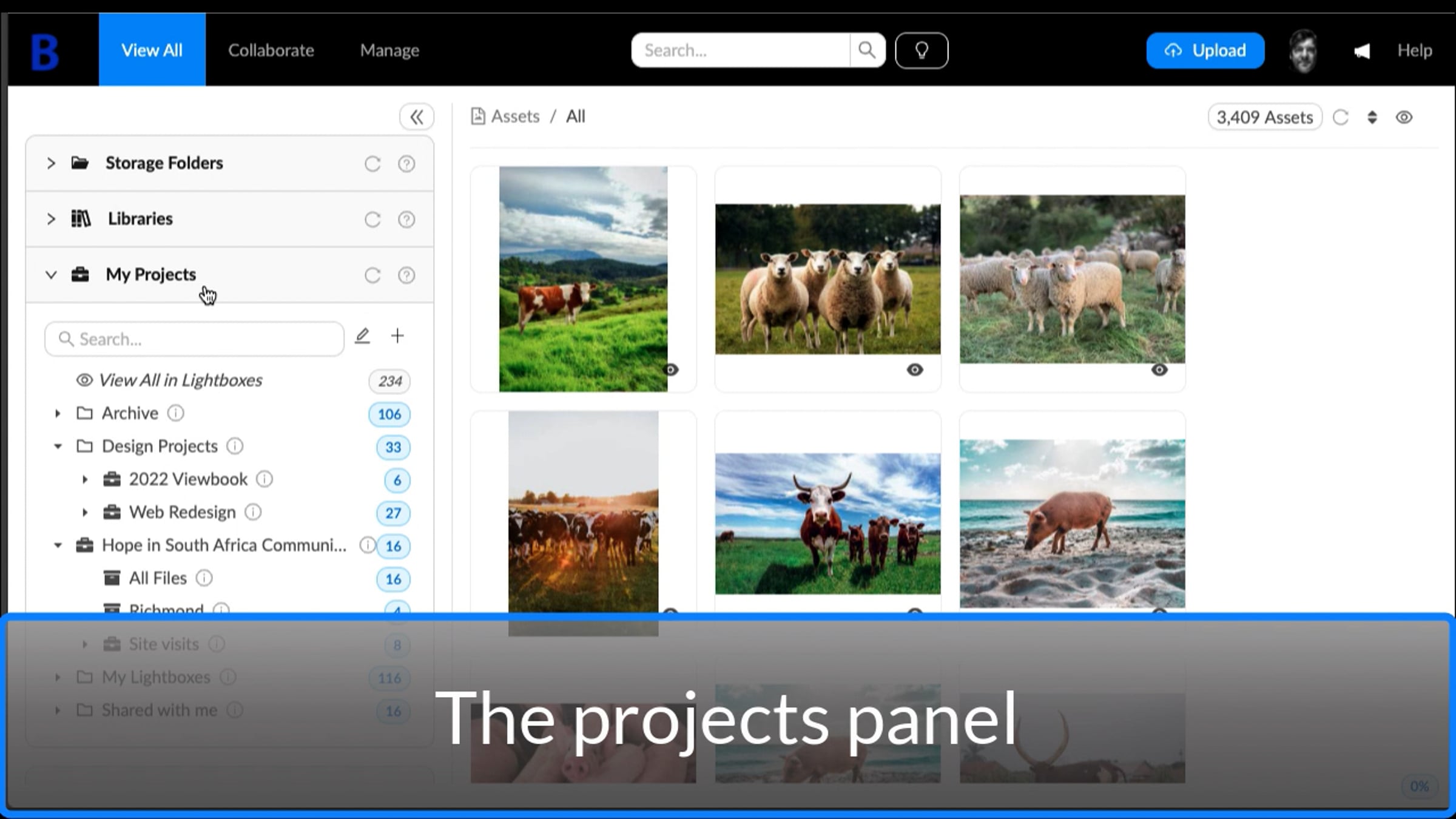The width and height of the screenshot is (1456, 819).
Task: Show info for 2022 Viewbook project
Action: pos(265,479)
